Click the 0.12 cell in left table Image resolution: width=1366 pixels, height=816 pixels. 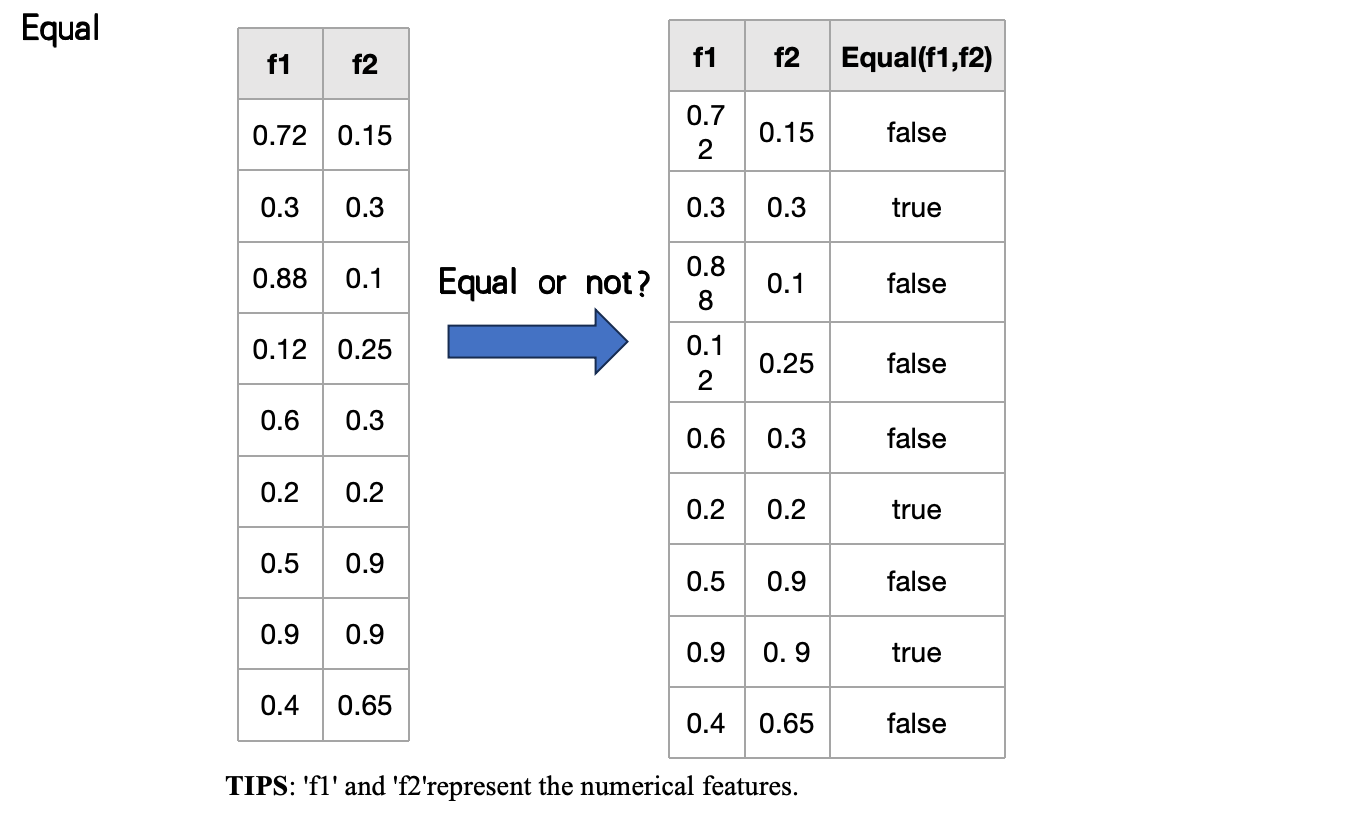[280, 350]
